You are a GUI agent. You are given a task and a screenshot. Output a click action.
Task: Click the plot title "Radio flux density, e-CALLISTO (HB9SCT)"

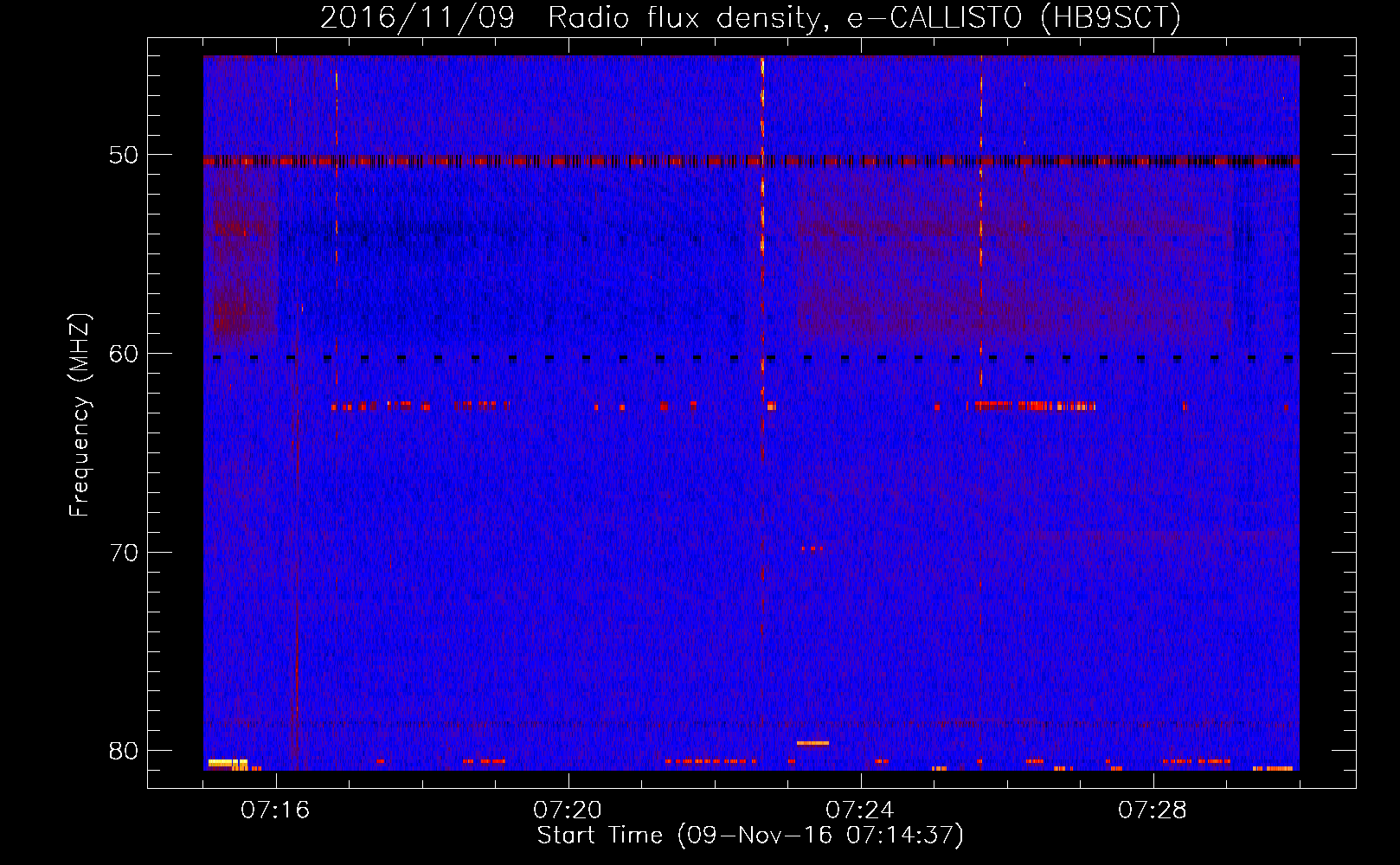point(864,17)
